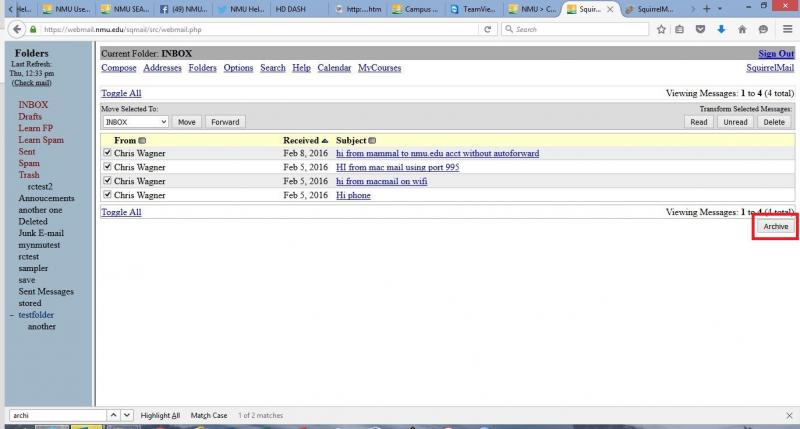Screen dimensions: 800x429
Task: Collapse the testfolder tree minus sign
Action: (x=12, y=315)
